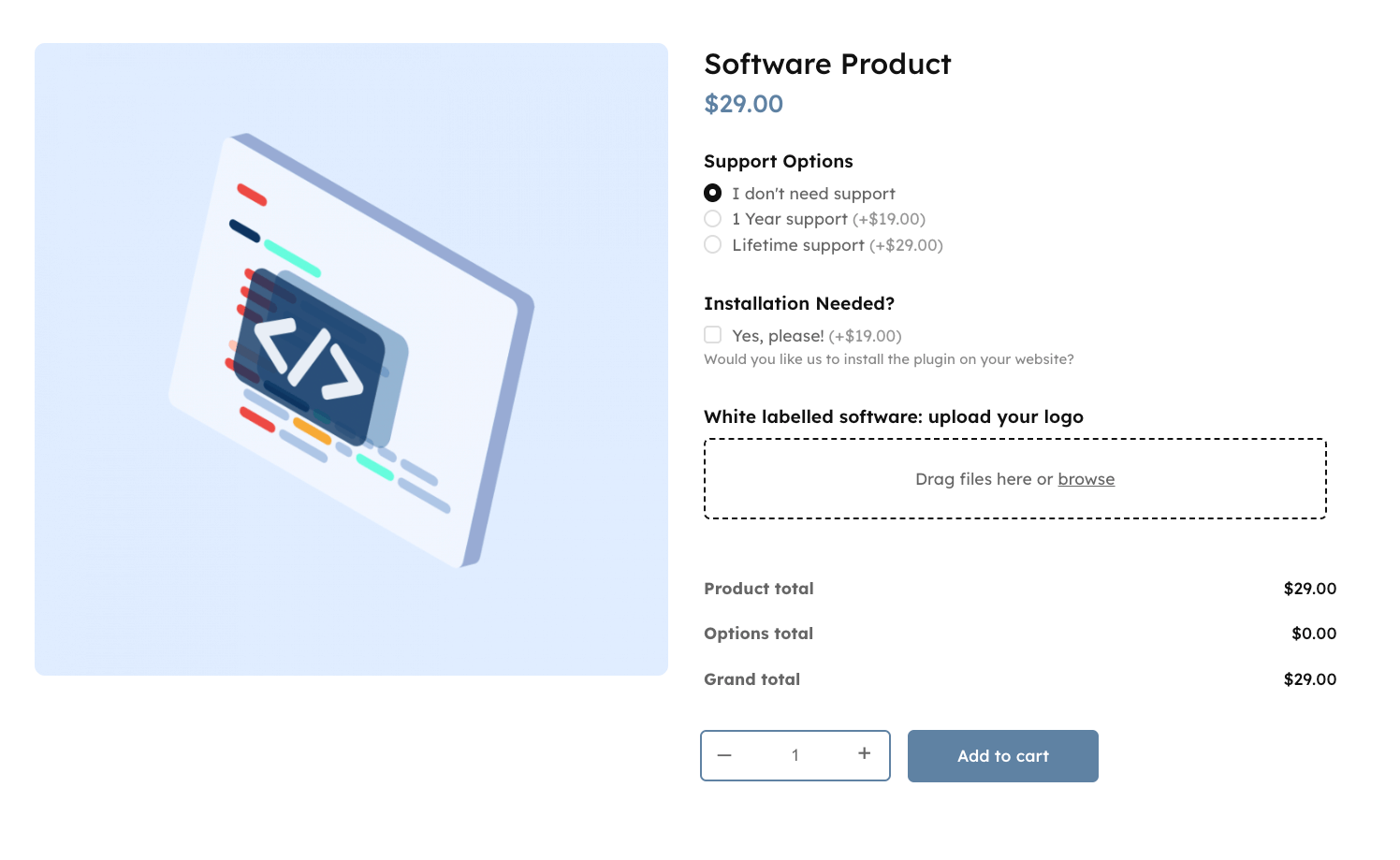Screen dimensions: 1400x860
Task: Click the plus icon to increase quantity
Action: [x=863, y=755]
